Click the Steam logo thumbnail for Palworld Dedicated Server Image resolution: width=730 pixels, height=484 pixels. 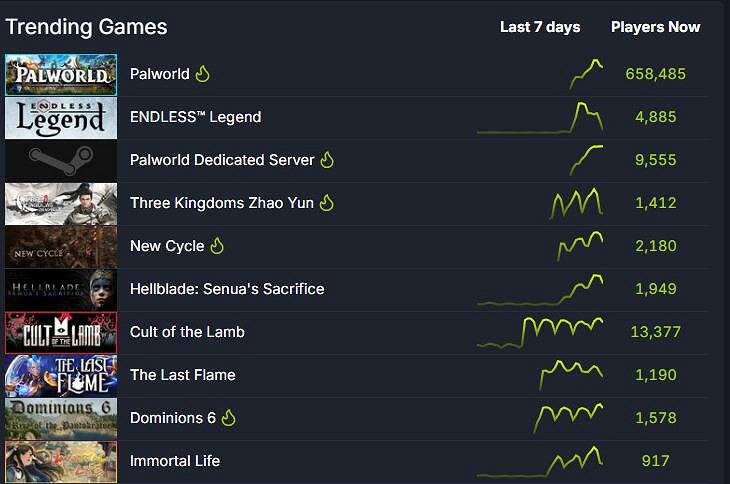click(61, 160)
